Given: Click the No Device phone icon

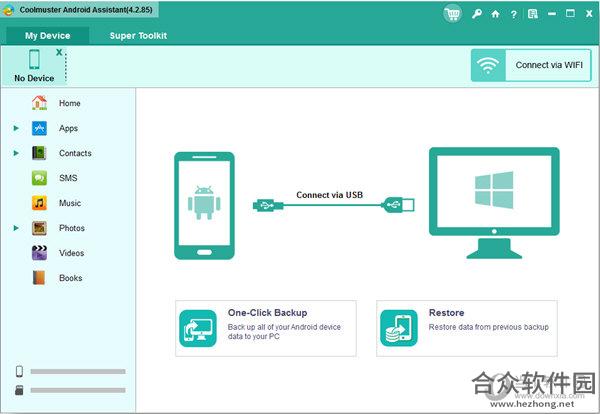Looking at the screenshot, I should [34, 60].
